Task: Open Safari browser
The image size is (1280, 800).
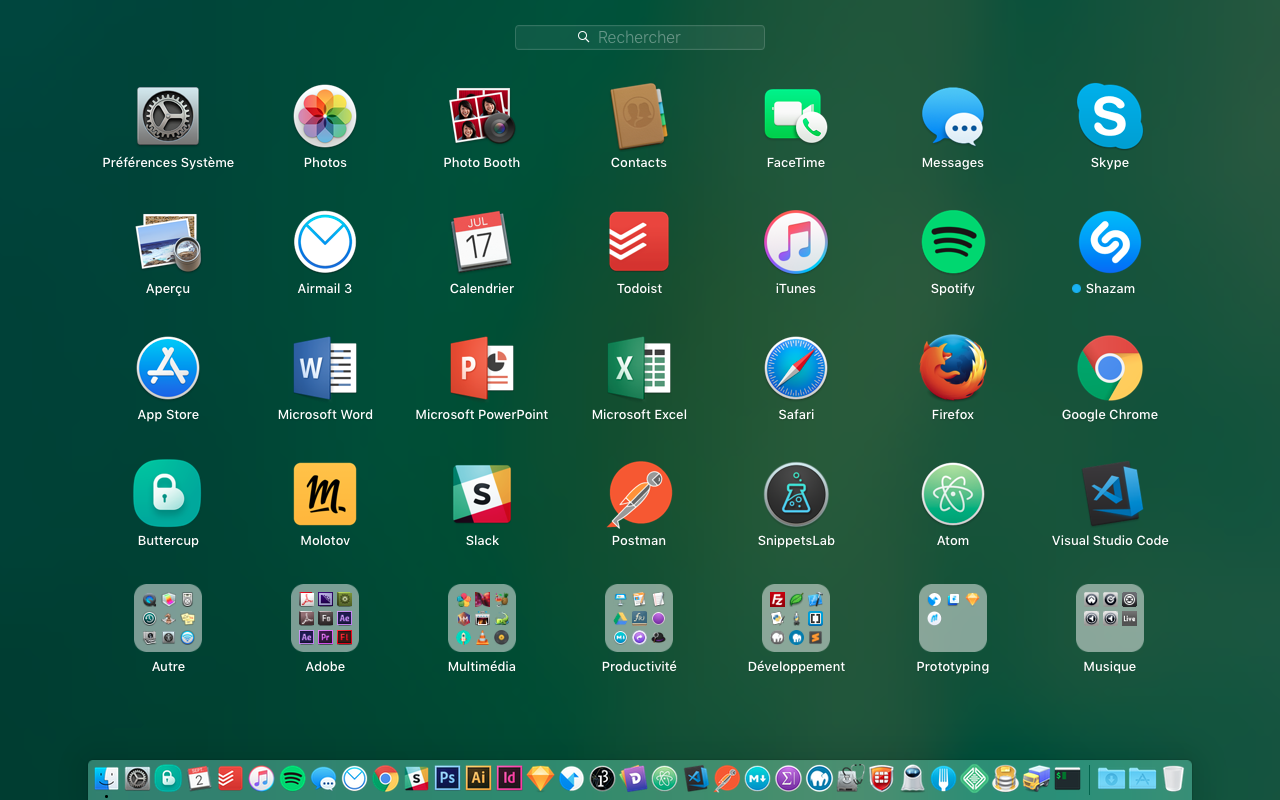Action: pos(796,369)
